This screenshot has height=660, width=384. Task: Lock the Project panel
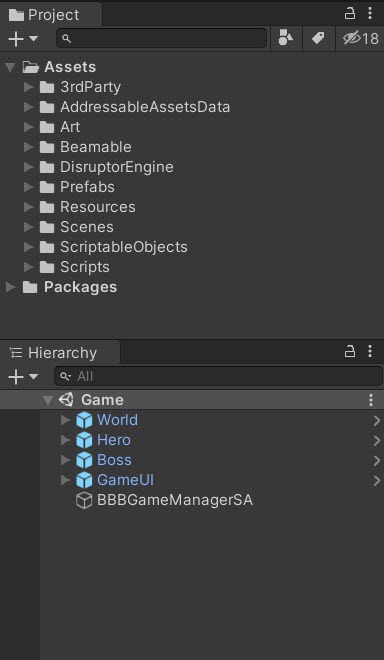pos(350,13)
